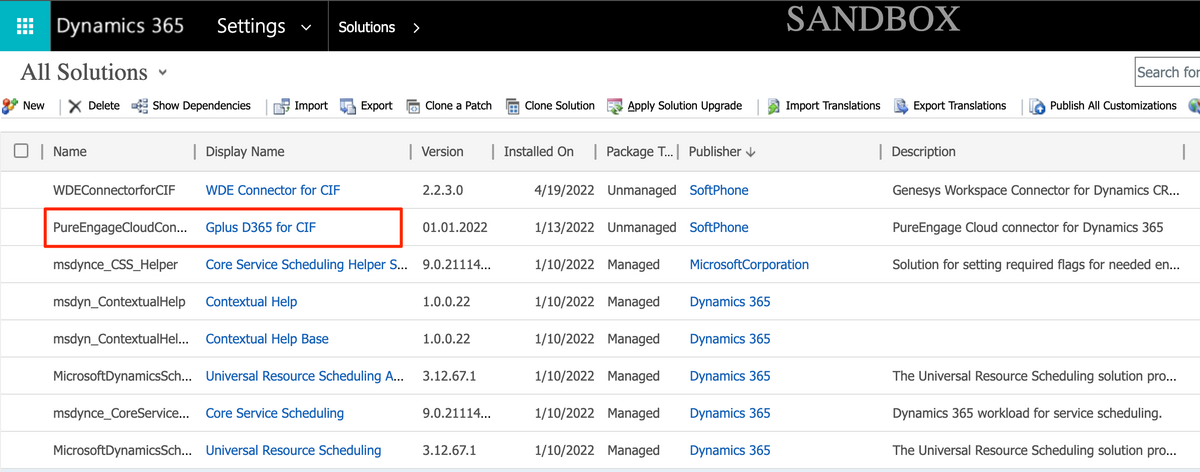Click the Clone a Patch icon
This screenshot has height=472, width=1200.
(413, 106)
